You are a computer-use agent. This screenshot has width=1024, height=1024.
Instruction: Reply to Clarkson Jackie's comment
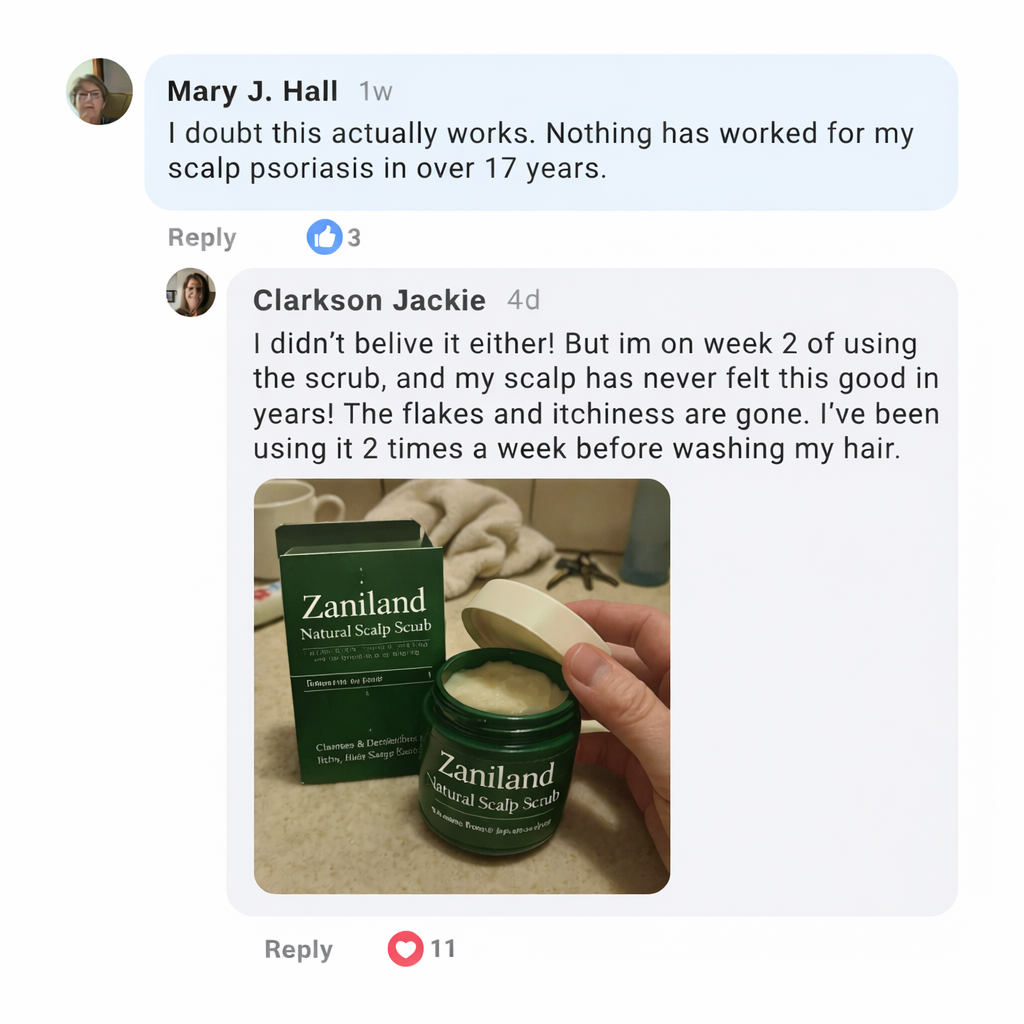pyautogui.click(x=298, y=950)
